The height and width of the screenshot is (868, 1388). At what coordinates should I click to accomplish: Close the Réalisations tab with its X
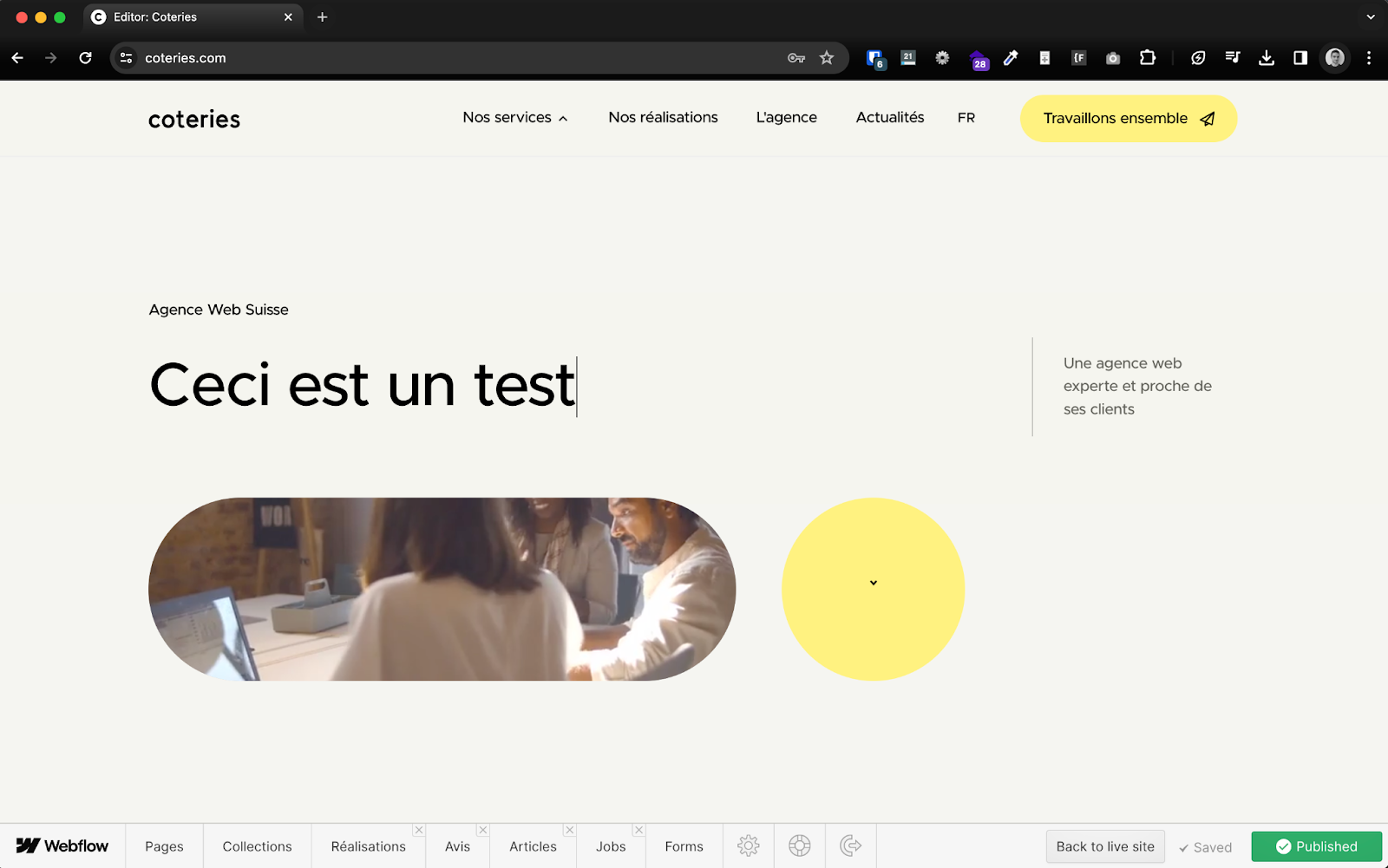click(x=419, y=830)
